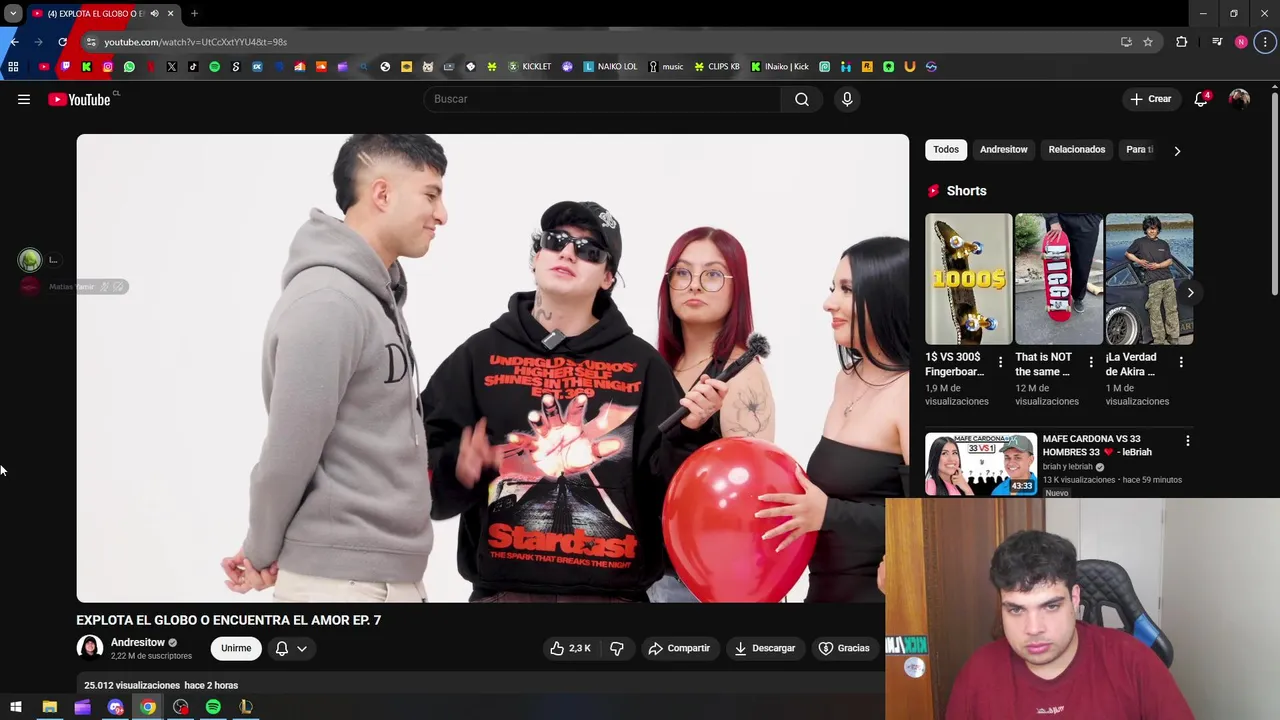1280x720 pixels.
Task: Open subscription notification bell dropdown
Action: (291, 648)
